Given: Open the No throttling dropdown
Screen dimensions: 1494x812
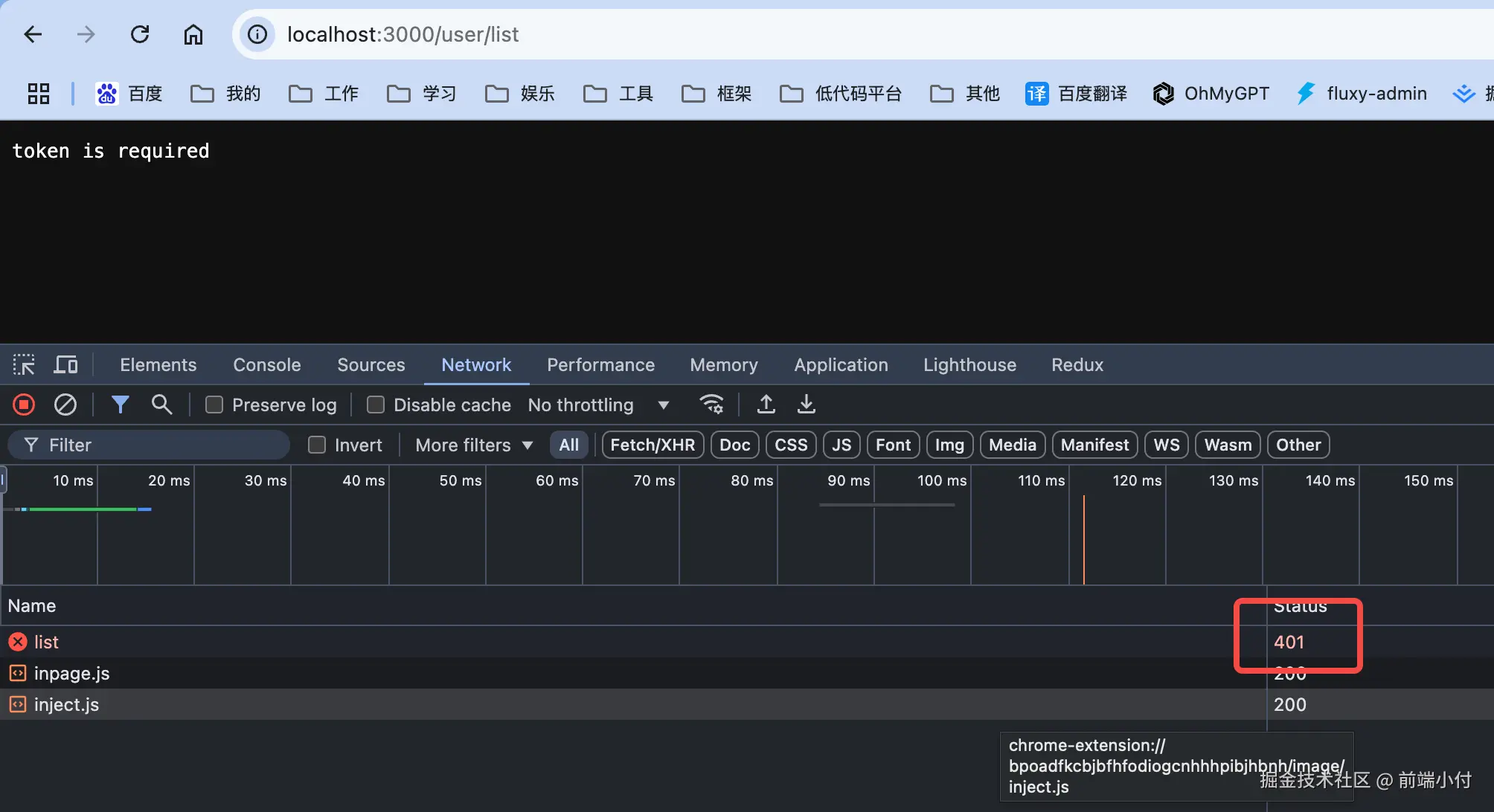Looking at the screenshot, I should (x=598, y=405).
